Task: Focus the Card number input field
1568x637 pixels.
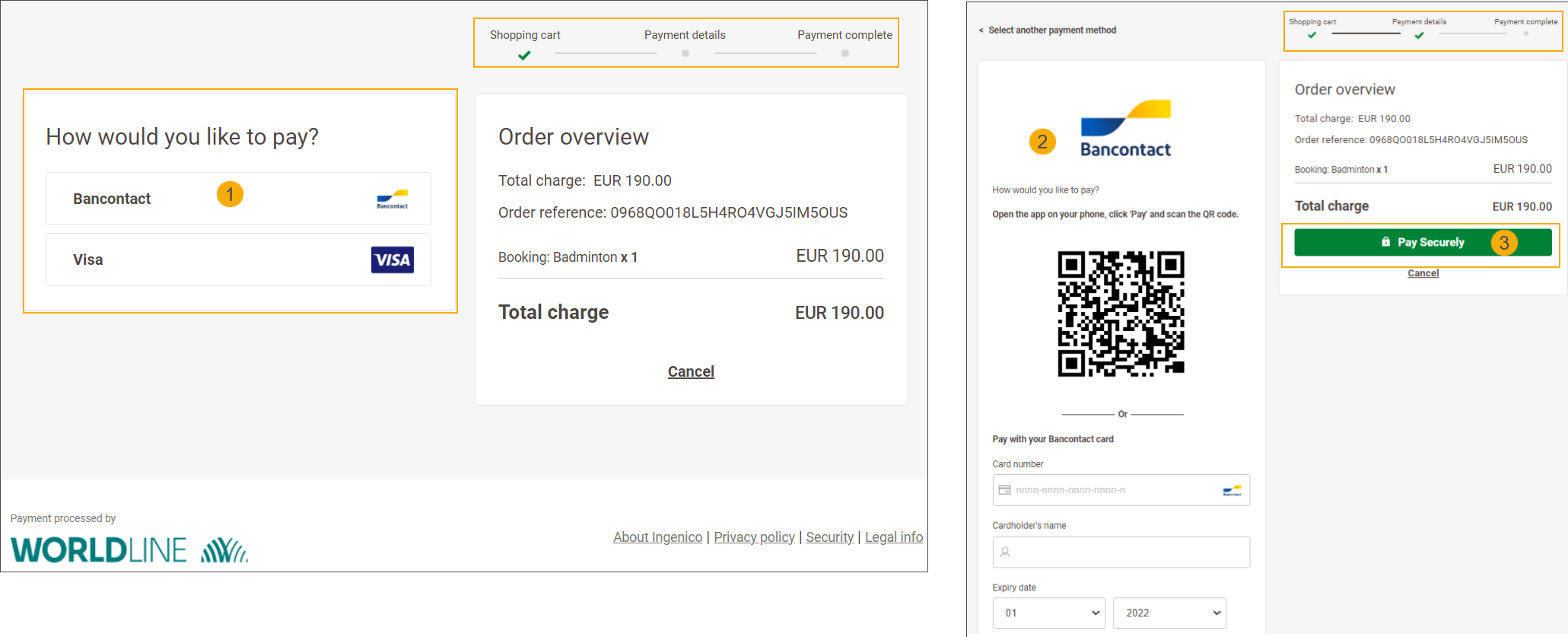Action: [1121, 490]
